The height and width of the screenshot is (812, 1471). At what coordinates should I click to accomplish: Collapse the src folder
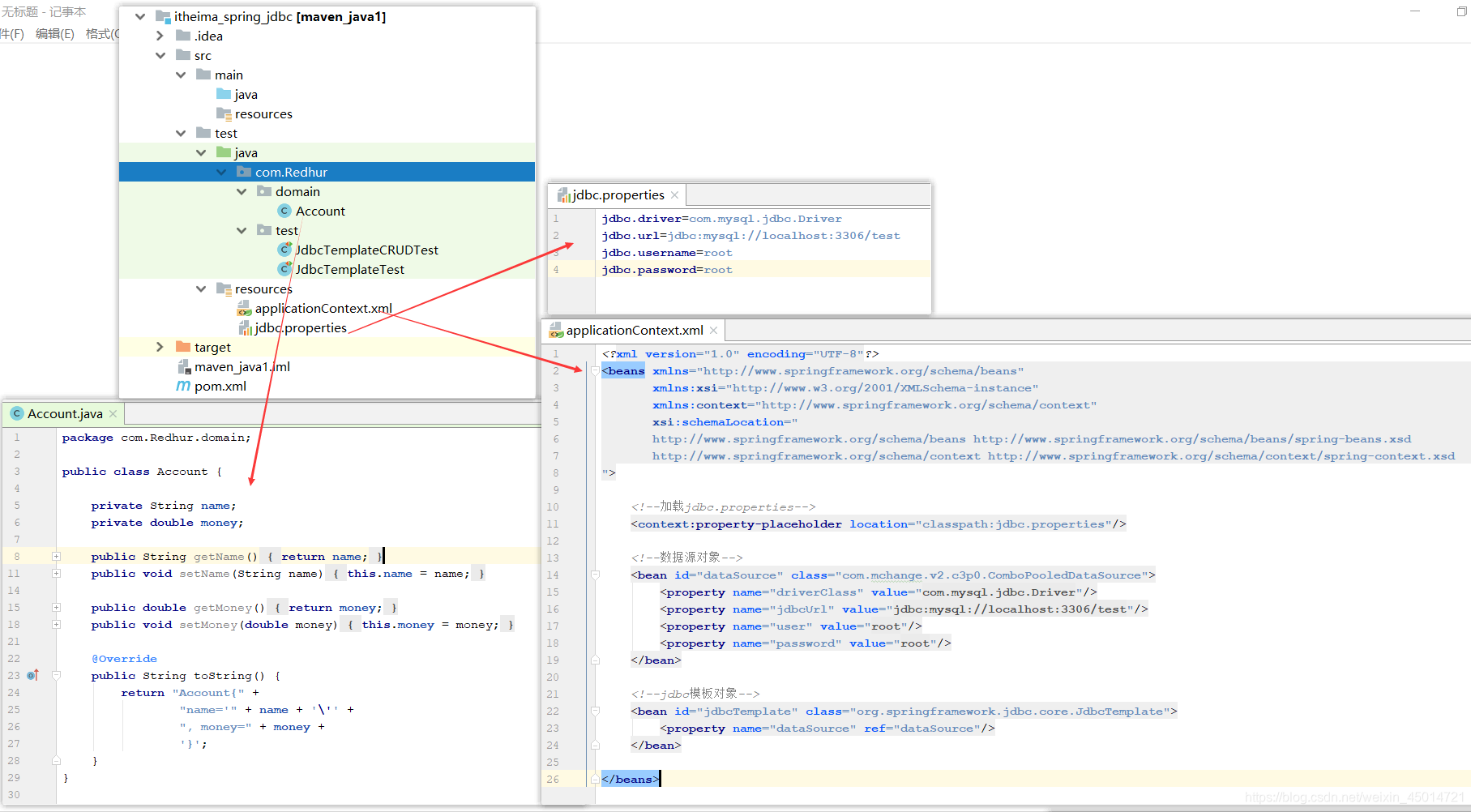coord(160,55)
